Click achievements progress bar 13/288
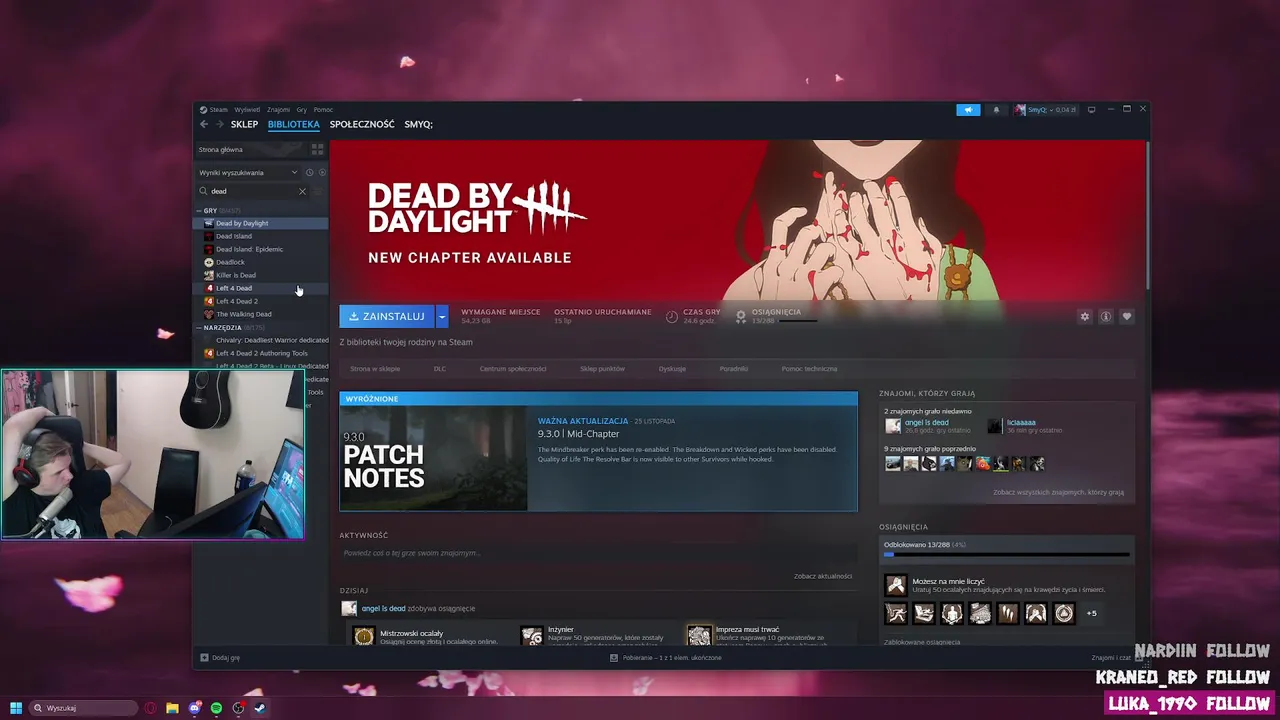This screenshot has height=720, width=1280. (x=1007, y=554)
